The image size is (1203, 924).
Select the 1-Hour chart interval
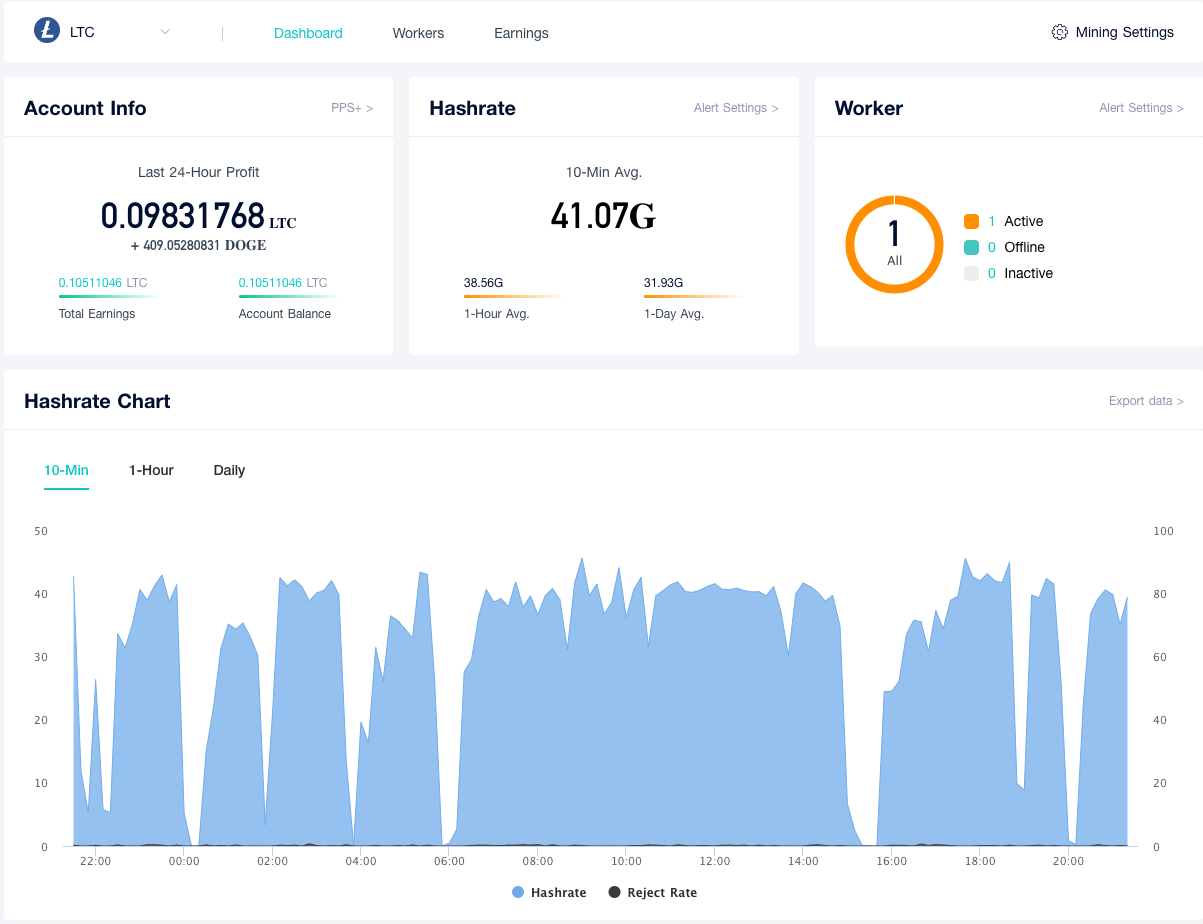click(x=151, y=470)
